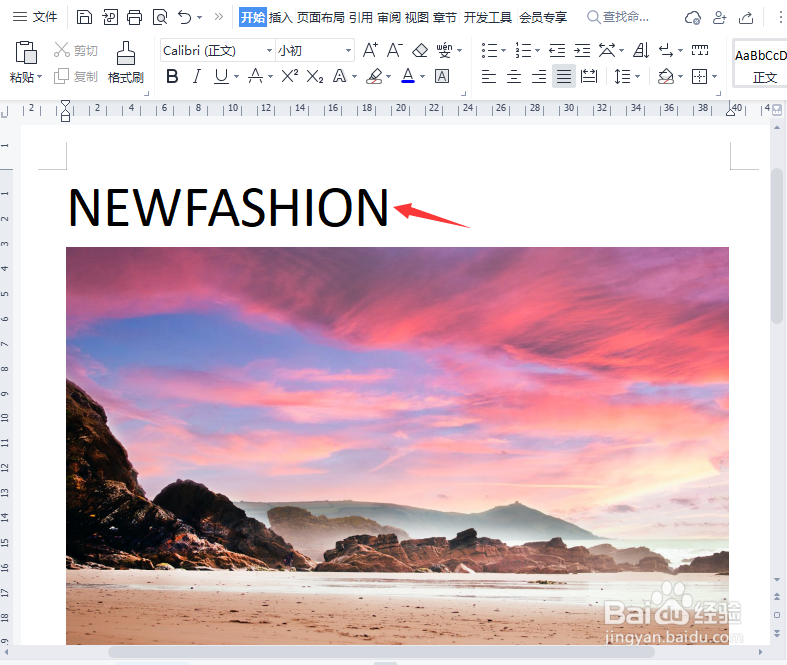Click the 格式刷 format painter

(x=125, y=62)
